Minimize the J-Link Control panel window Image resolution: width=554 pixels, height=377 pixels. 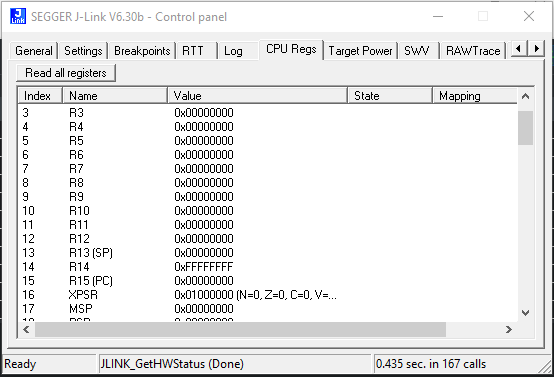tap(438, 16)
